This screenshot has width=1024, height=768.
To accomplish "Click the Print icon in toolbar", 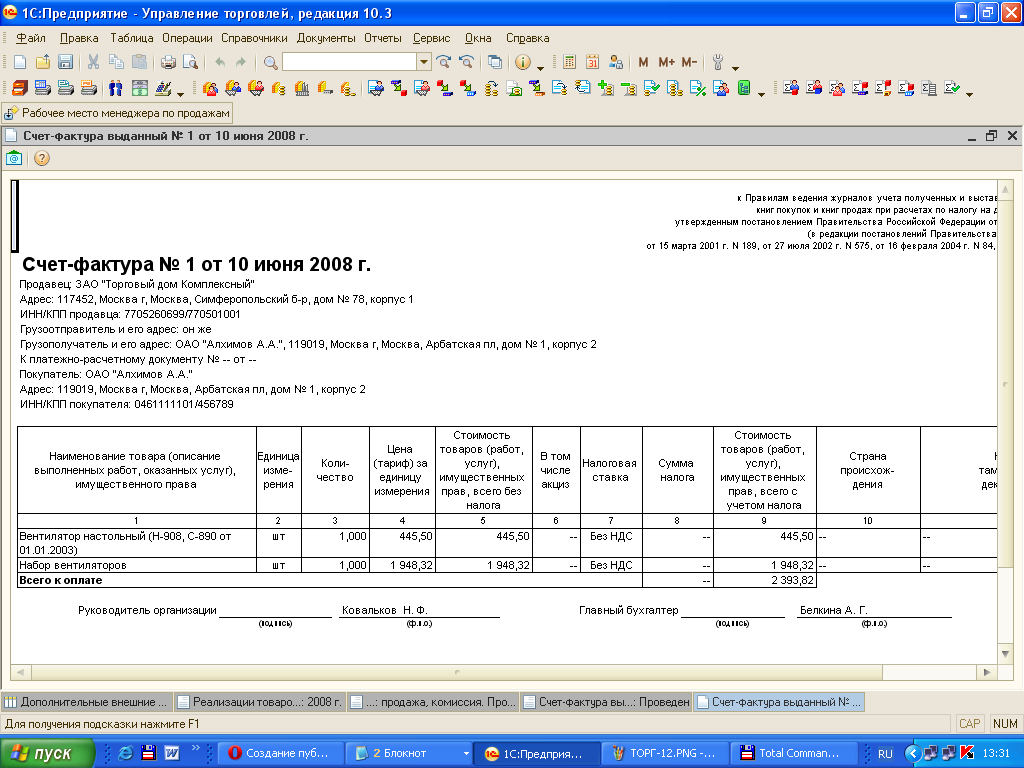I will coord(168,62).
